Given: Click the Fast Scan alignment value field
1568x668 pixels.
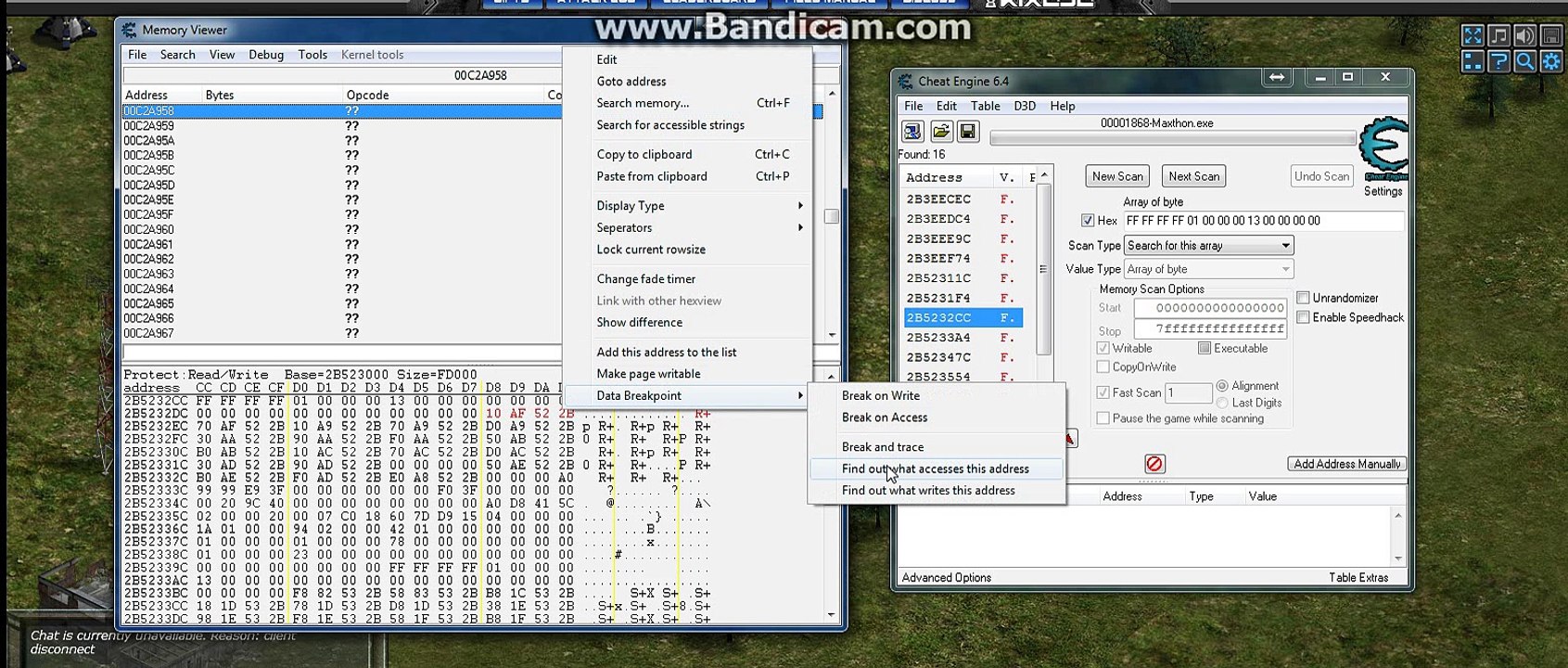Looking at the screenshot, I should coord(1189,392).
